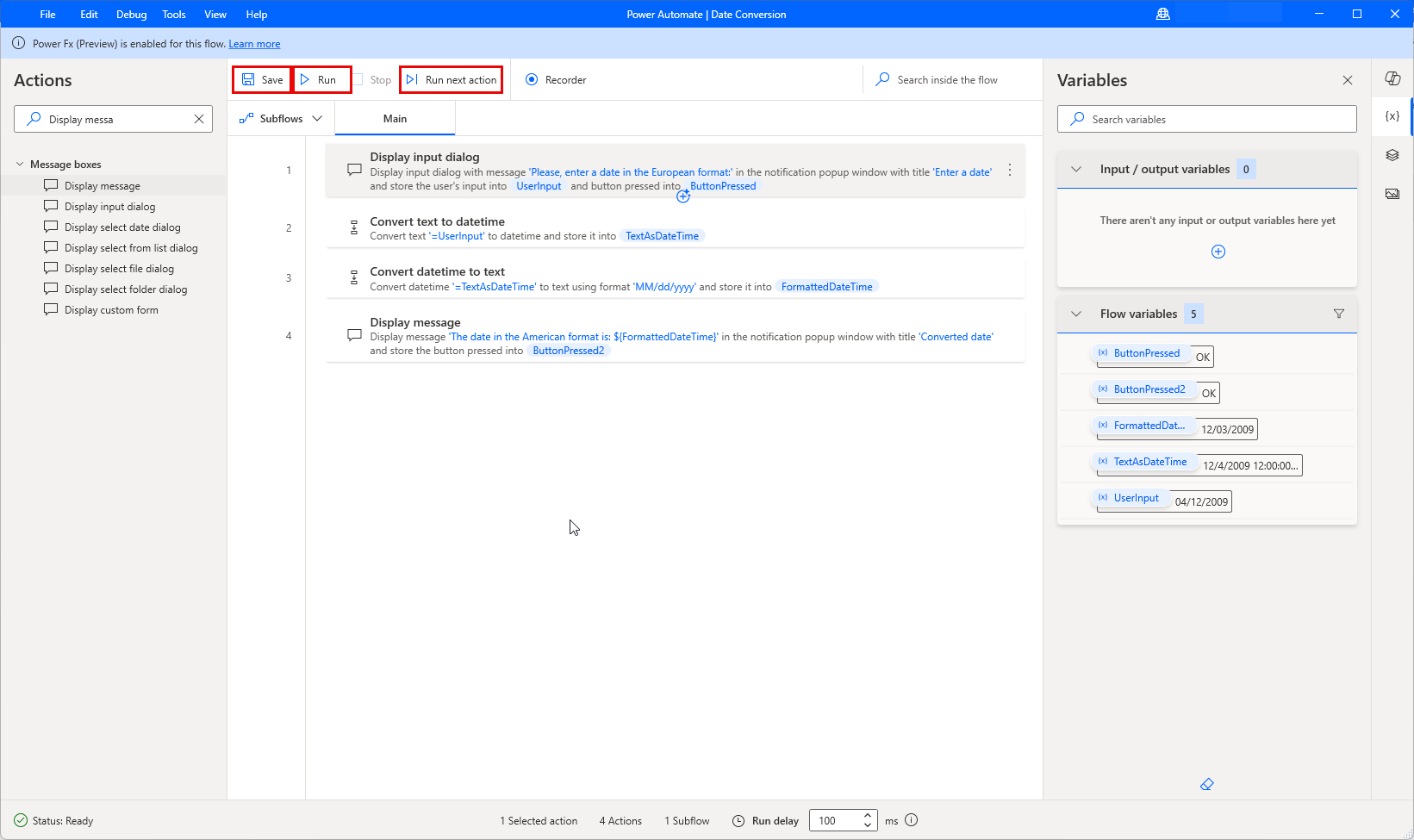Select the Display message step in the flow

point(676,336)
